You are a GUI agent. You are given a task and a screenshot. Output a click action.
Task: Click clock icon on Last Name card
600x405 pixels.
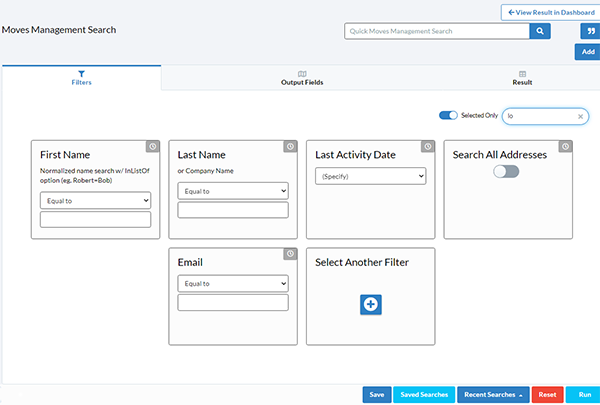(x=290, y=146)
